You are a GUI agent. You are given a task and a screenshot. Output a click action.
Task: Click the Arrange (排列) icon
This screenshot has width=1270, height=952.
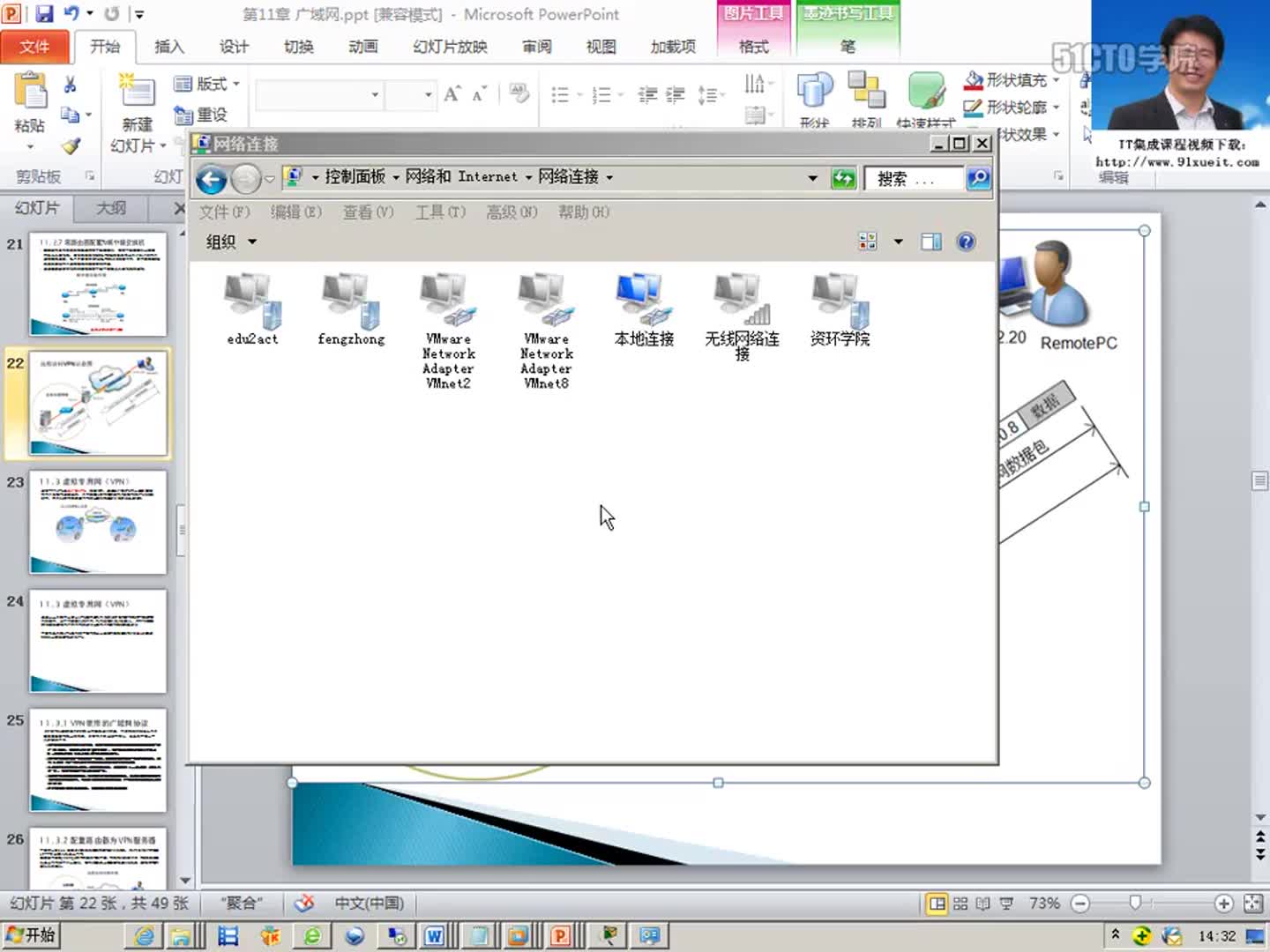click(866, 92)
